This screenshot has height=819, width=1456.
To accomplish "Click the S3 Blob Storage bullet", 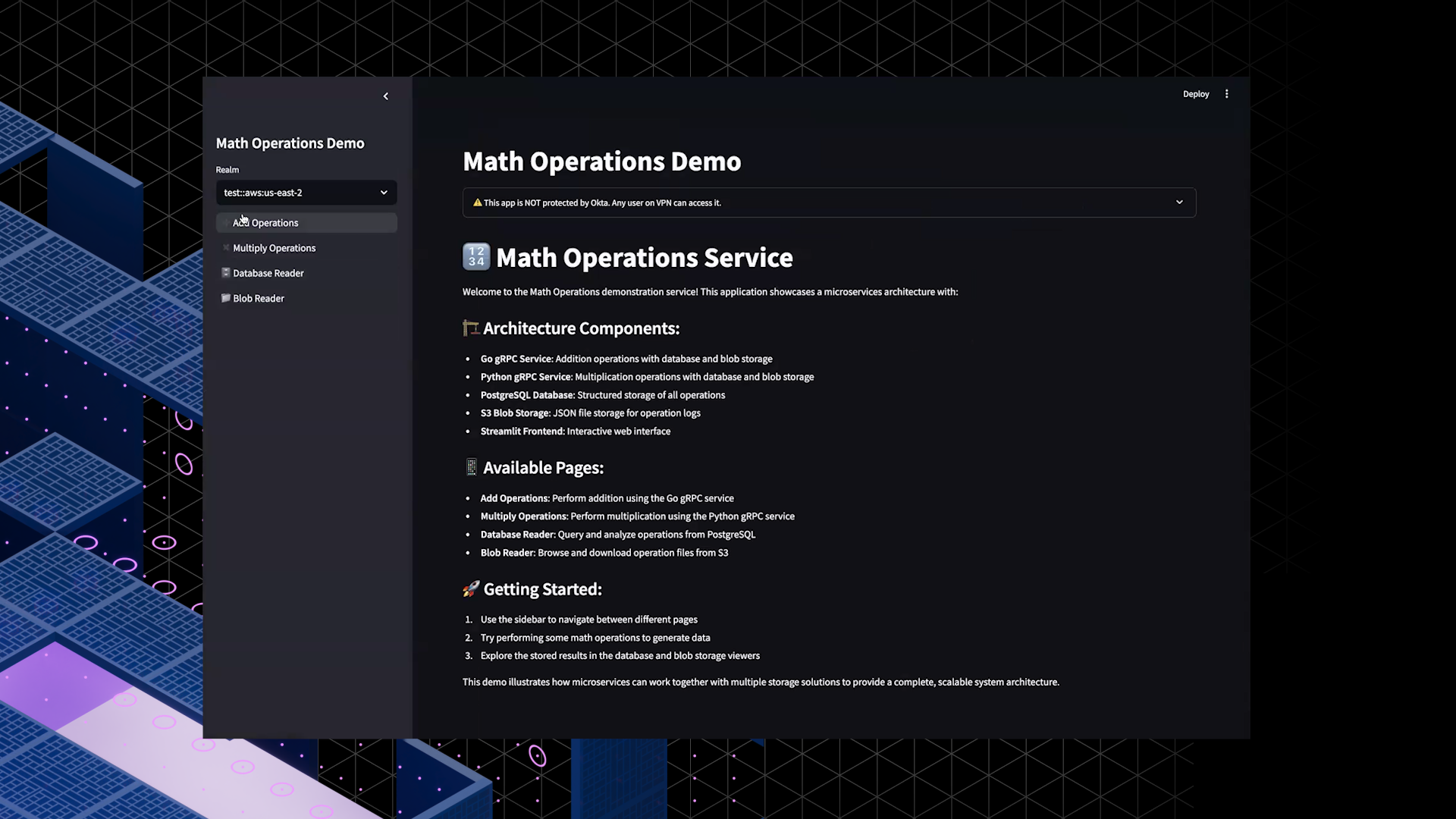I will [x=591, y=413].
